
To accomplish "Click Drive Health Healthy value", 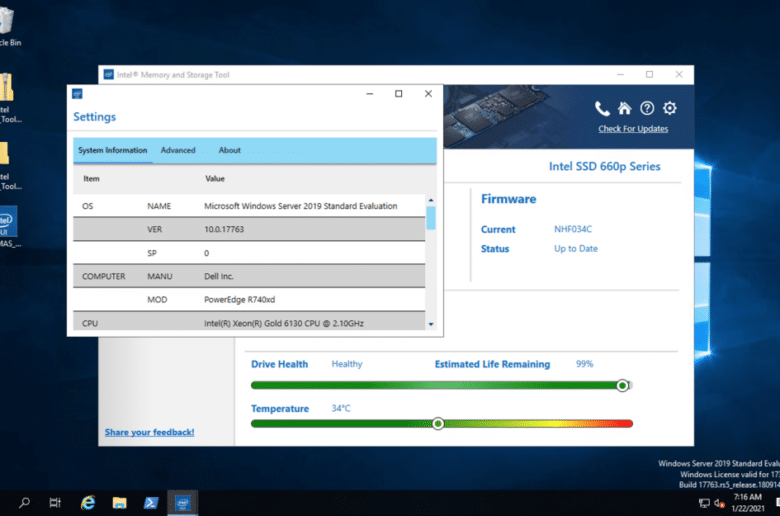I will (347, 364).
